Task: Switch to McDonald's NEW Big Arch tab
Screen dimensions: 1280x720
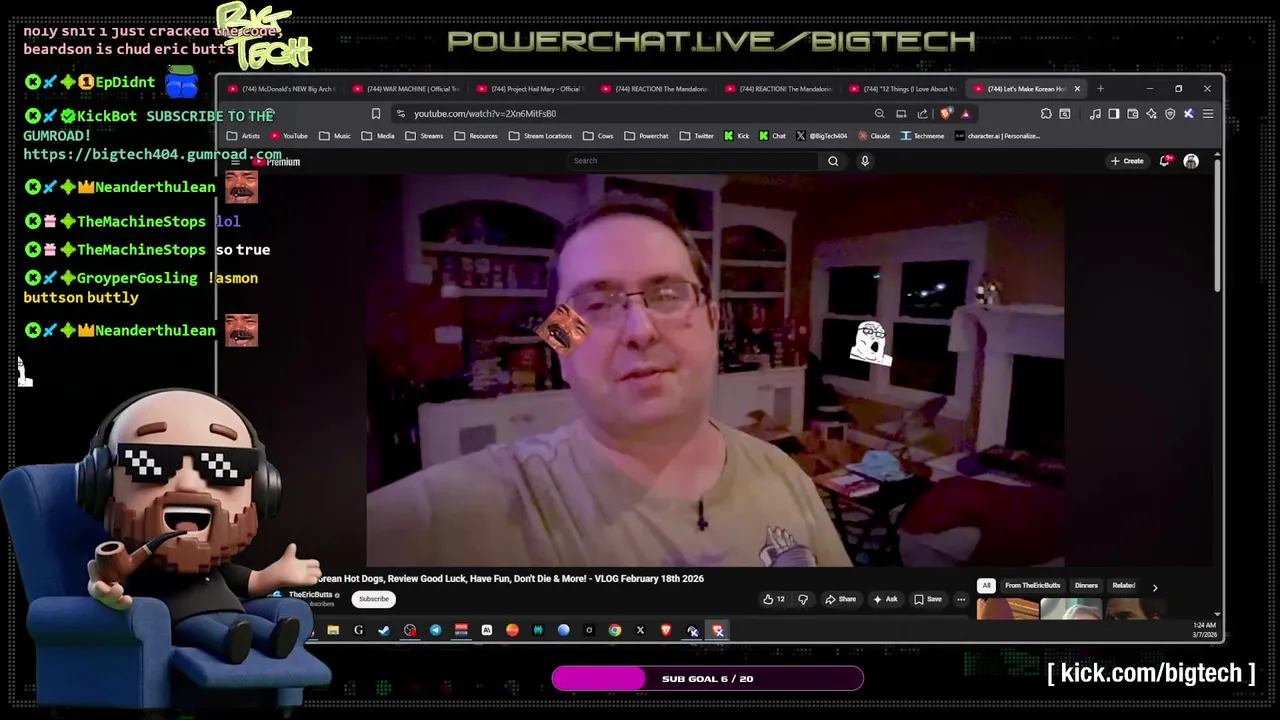Action: 280,89
